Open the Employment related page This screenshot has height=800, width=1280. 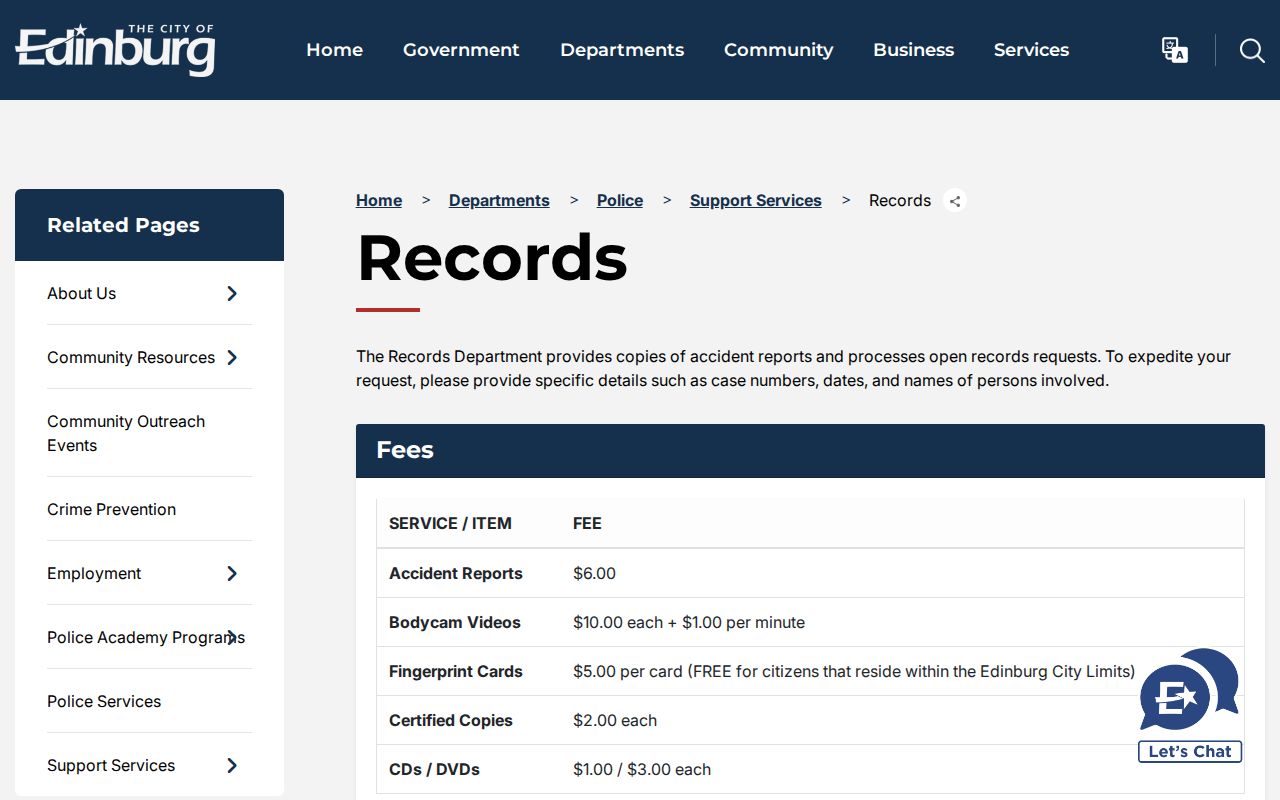[x=94, y=573]
